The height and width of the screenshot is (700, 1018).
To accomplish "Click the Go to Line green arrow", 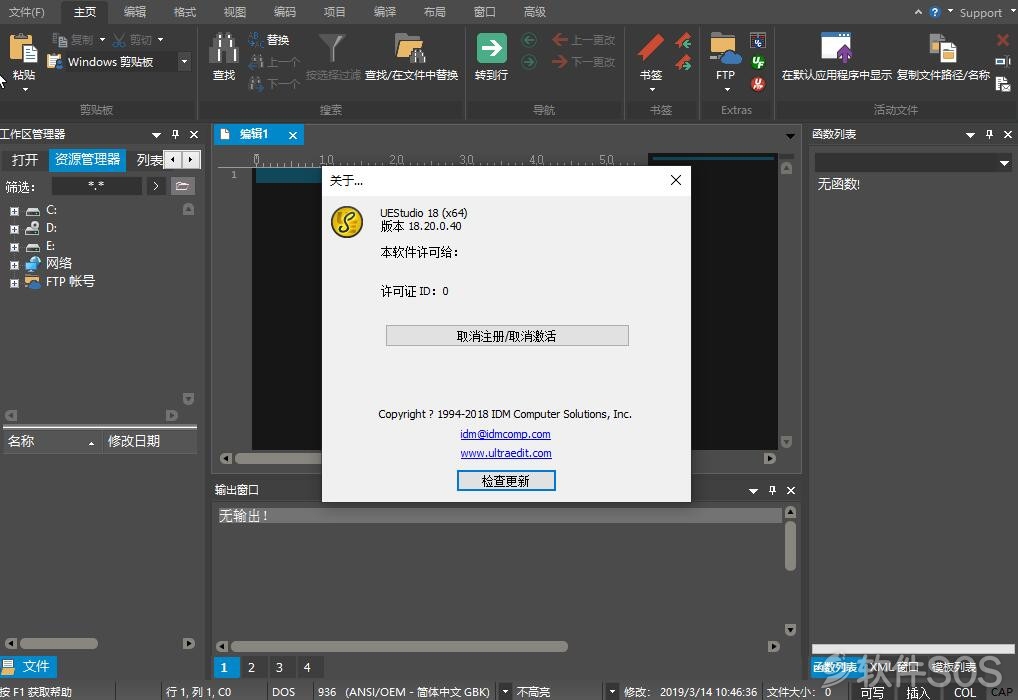I will (491, 48).
